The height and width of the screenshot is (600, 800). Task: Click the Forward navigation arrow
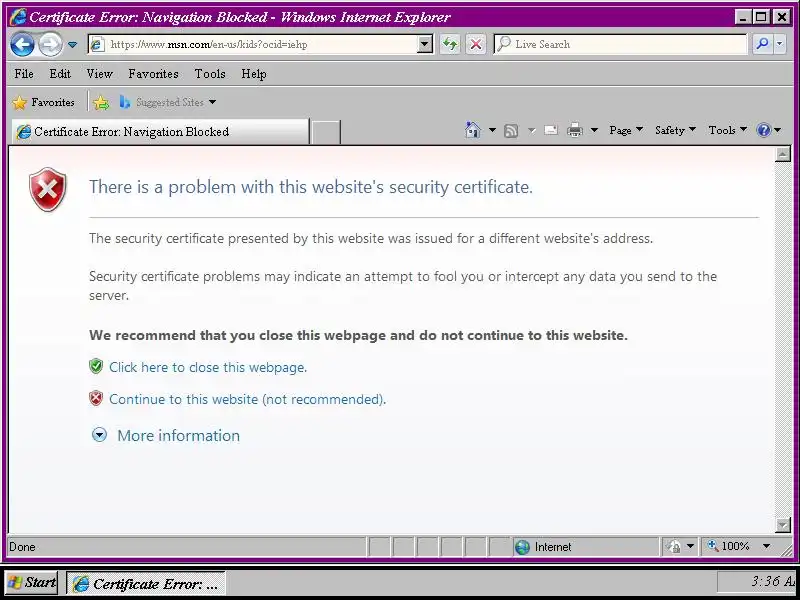click(x=50, y=44)
